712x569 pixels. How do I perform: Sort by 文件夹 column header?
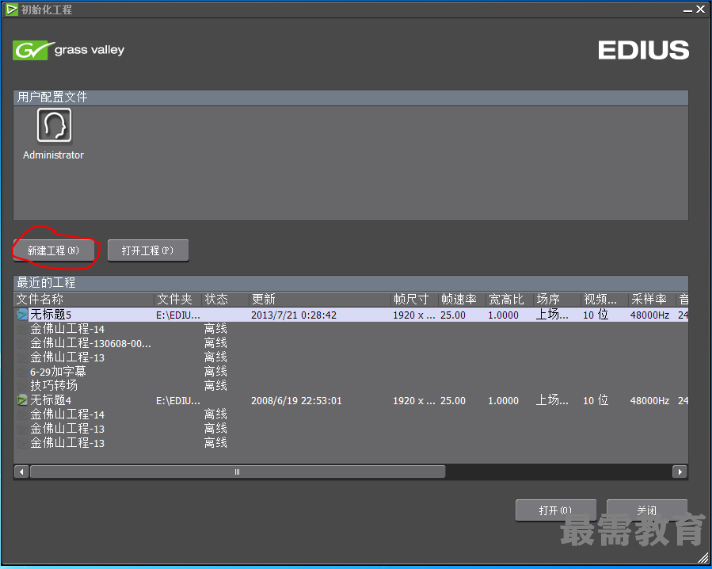(178, 299)
